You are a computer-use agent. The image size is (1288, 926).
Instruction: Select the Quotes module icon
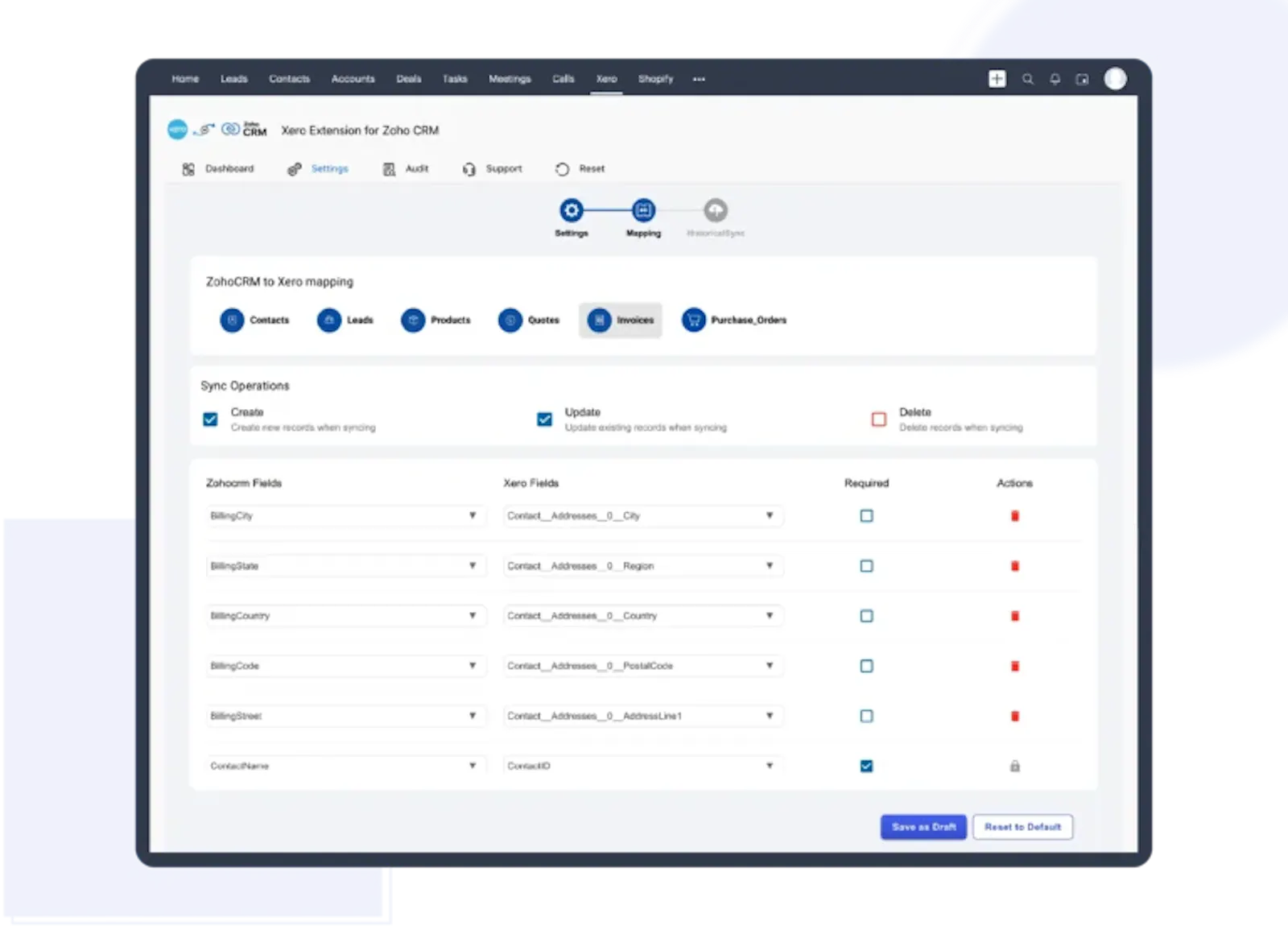point(510,320)
